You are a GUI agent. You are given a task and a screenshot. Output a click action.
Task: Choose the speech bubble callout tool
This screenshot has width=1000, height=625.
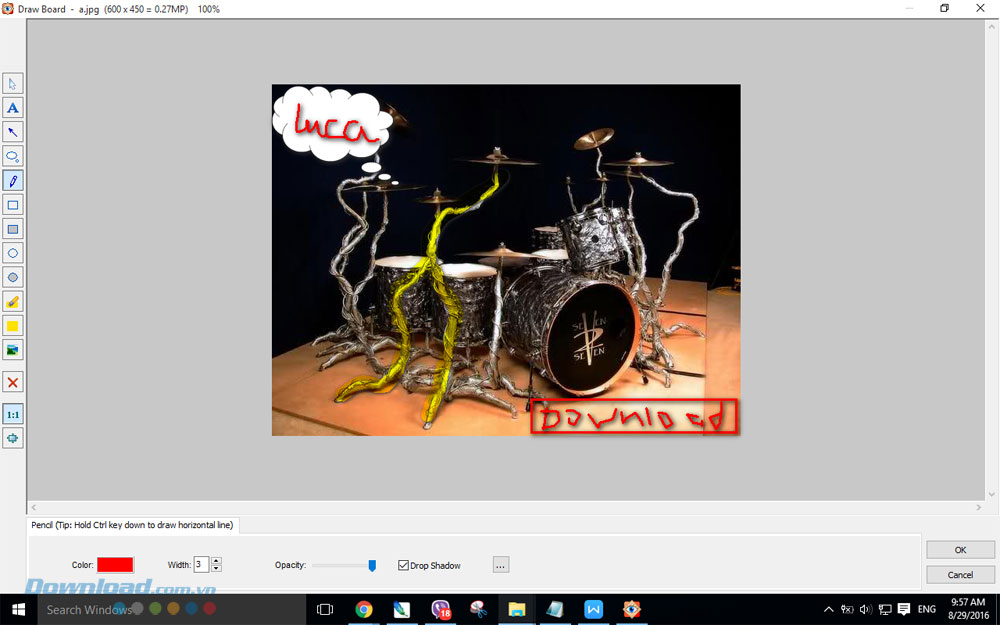tap(13, 157)
